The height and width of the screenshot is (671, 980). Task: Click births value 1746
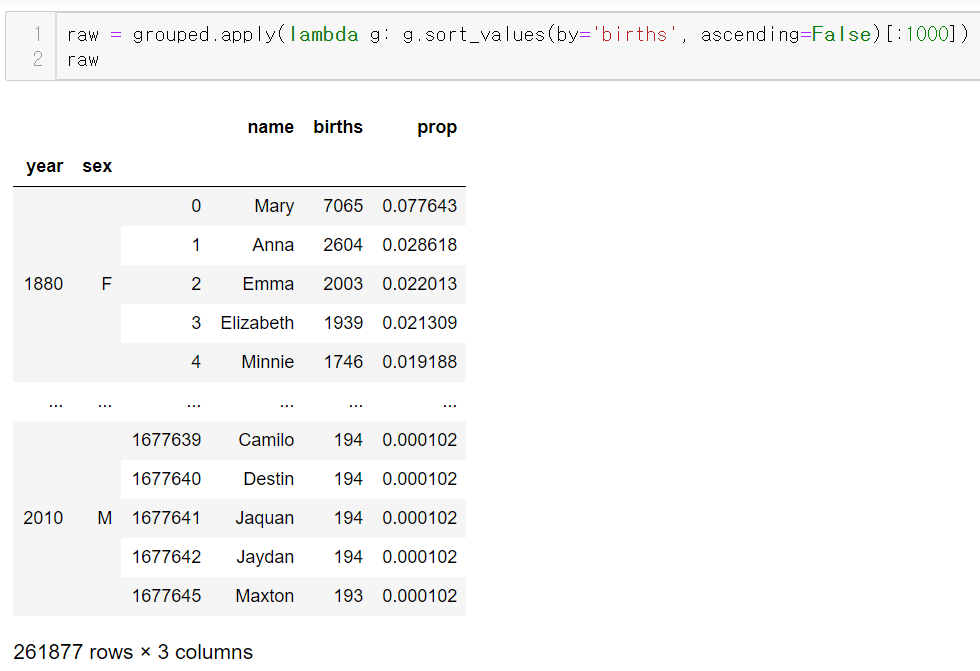[x=343, y=362]
